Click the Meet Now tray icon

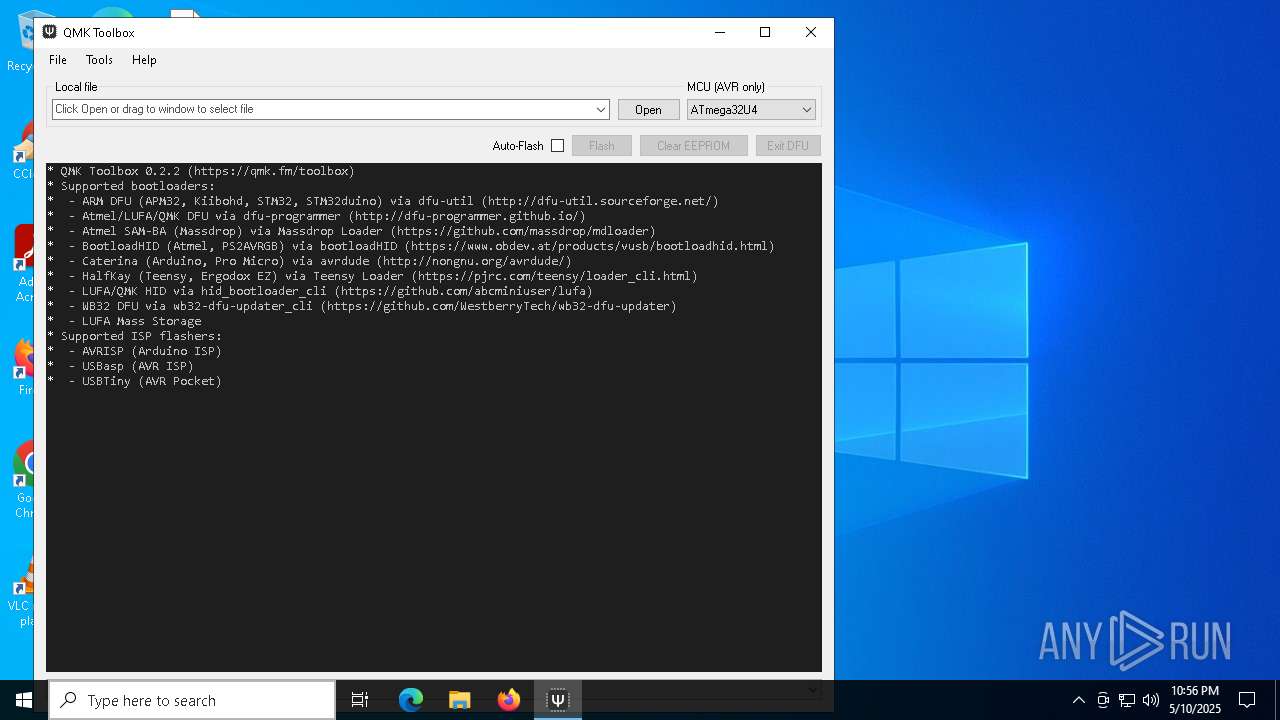[1103, 700]
